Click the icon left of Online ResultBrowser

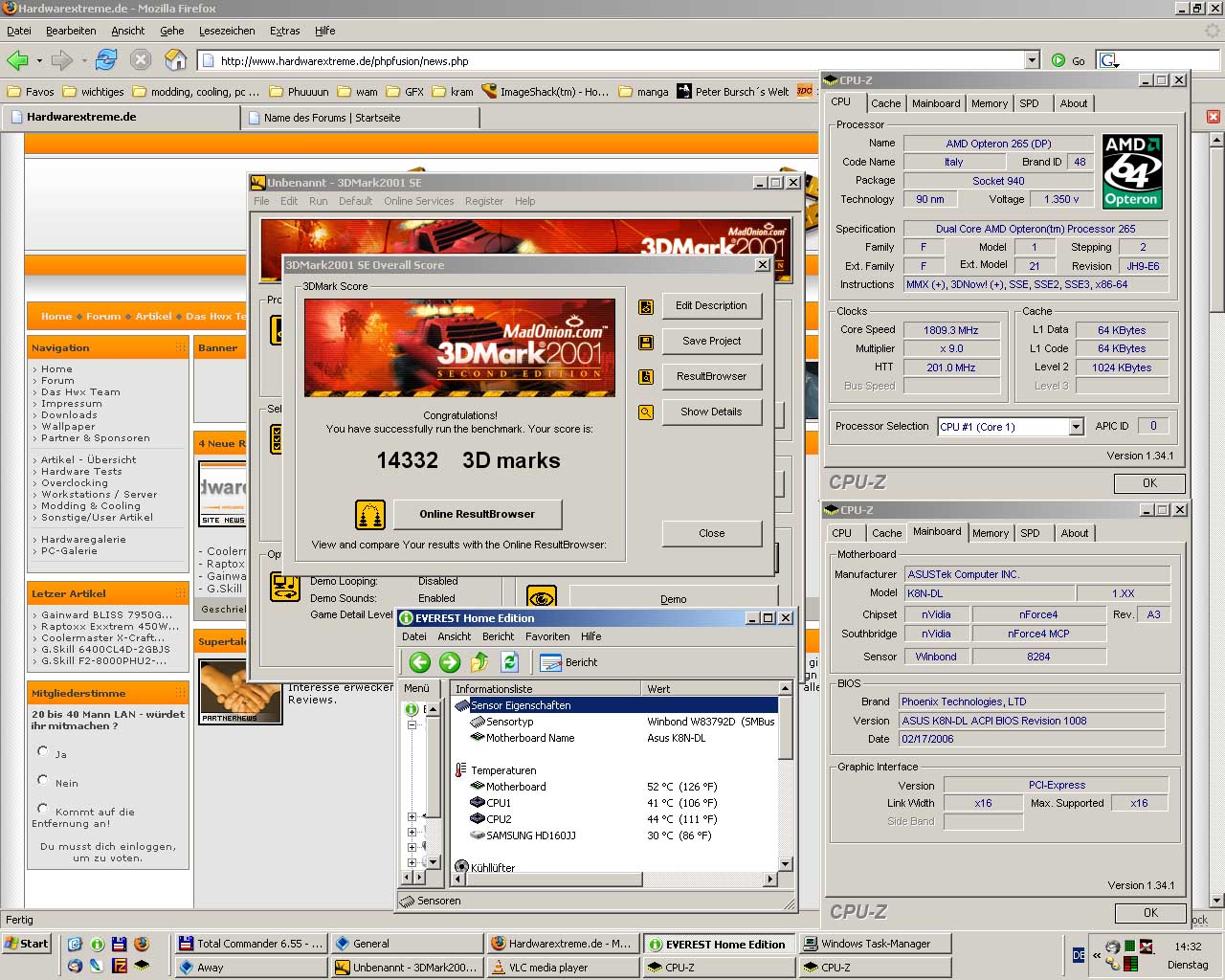[x=370, y=515]
